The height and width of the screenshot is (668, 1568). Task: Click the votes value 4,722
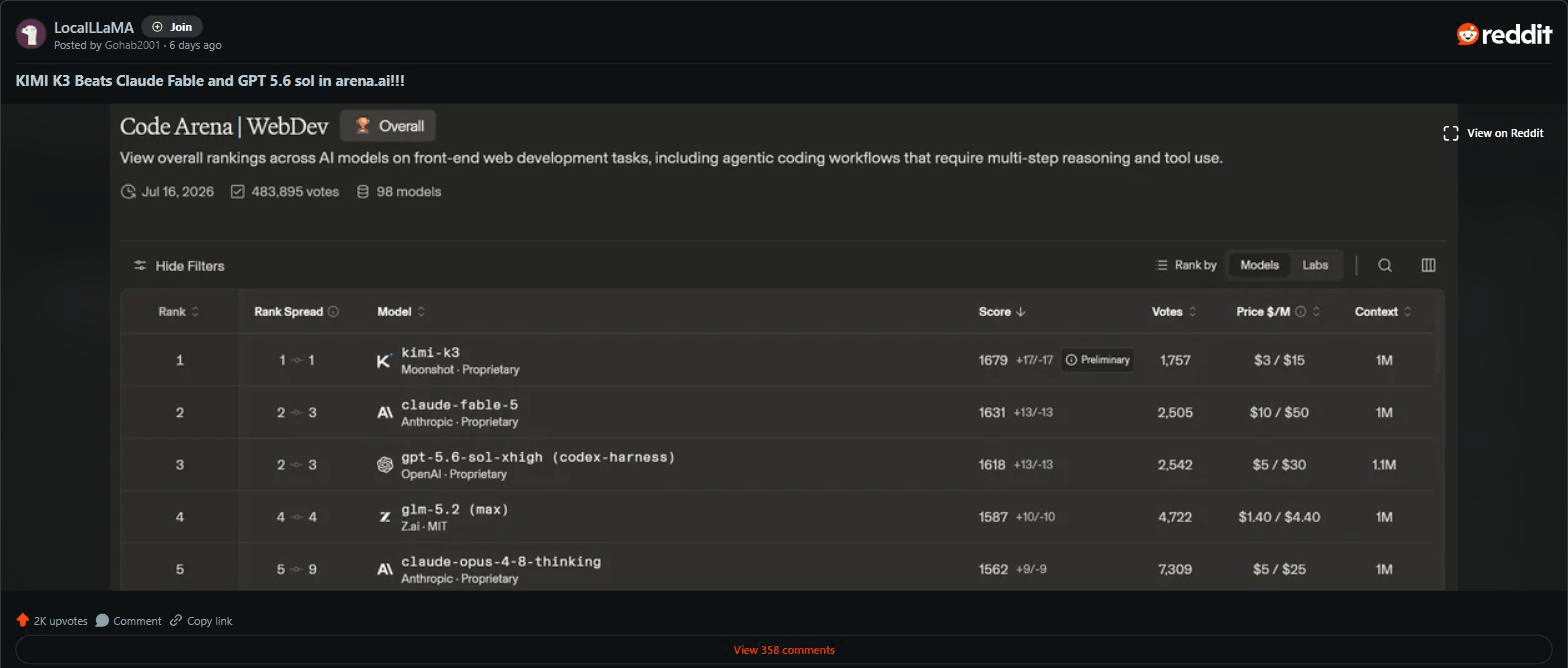(x=1175, y=517)
